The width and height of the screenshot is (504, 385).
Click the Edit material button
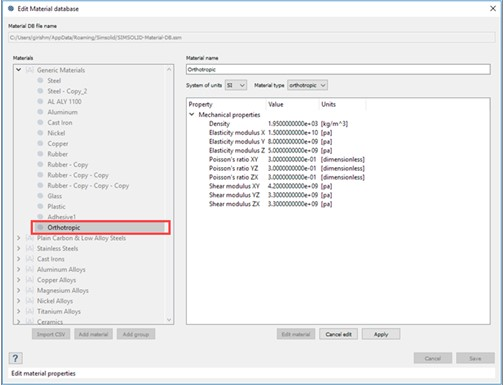pyautogui.click(x=296, y=334)
